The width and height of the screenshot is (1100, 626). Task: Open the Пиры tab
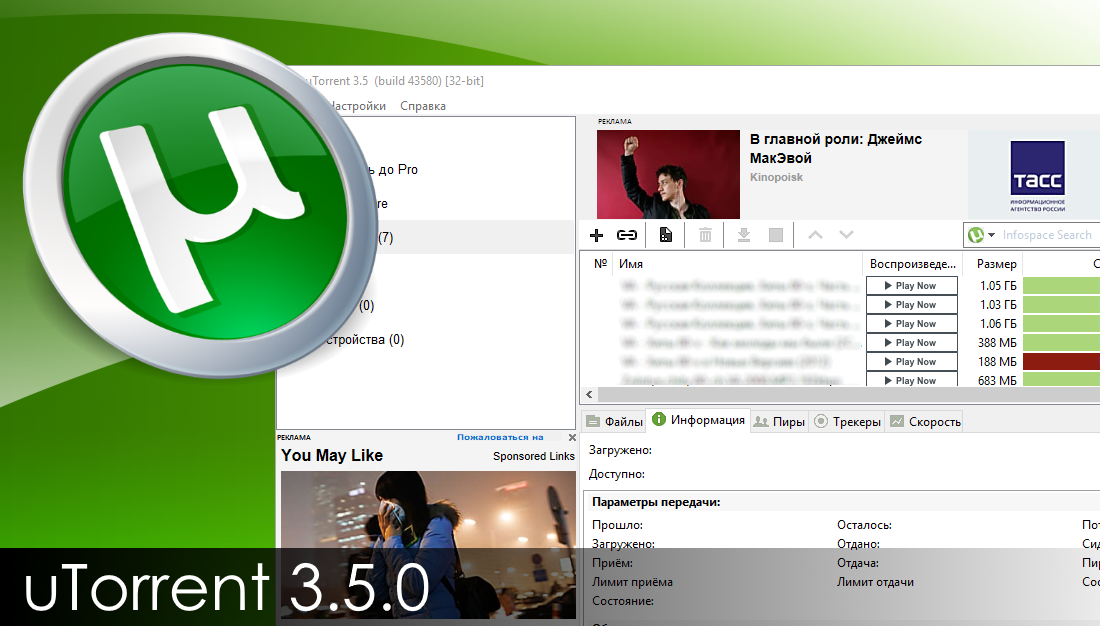pos(779,421)
